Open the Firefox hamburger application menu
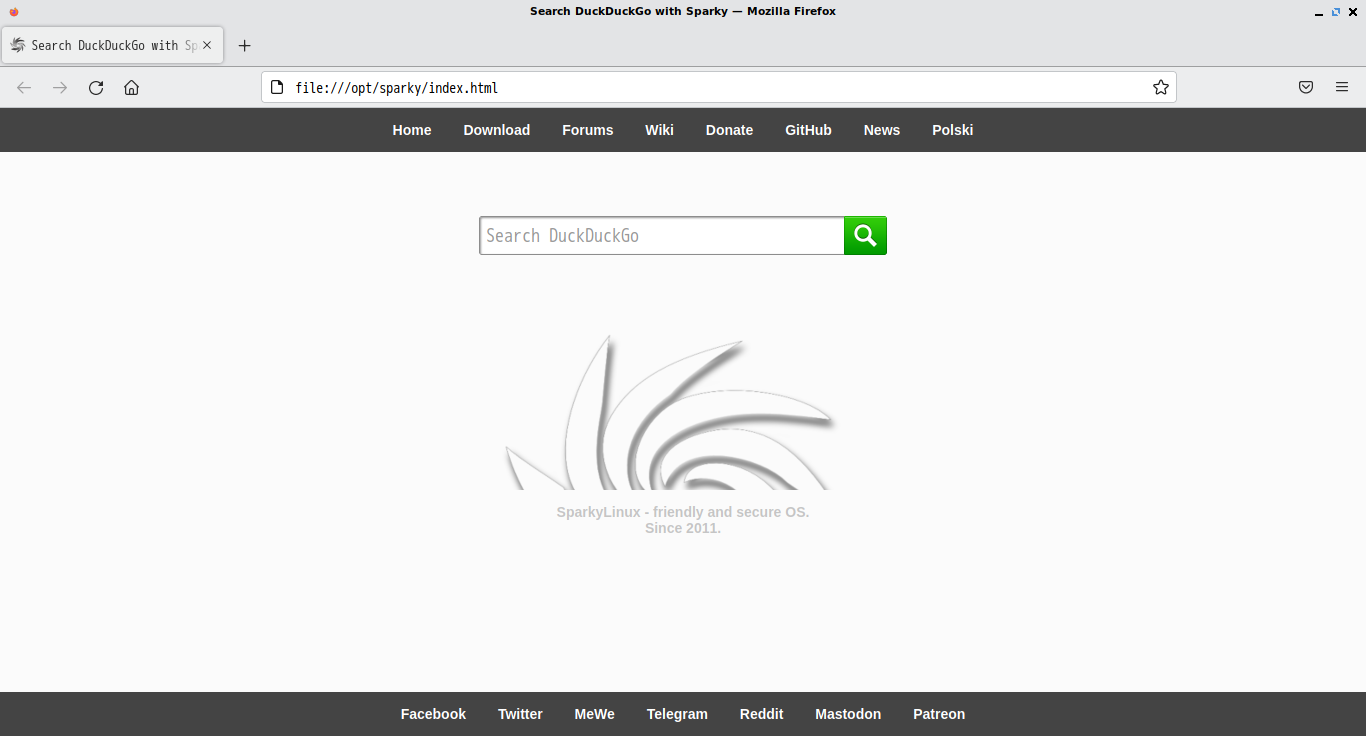This screenshot has height=736, width=1366. point(1342,88)
